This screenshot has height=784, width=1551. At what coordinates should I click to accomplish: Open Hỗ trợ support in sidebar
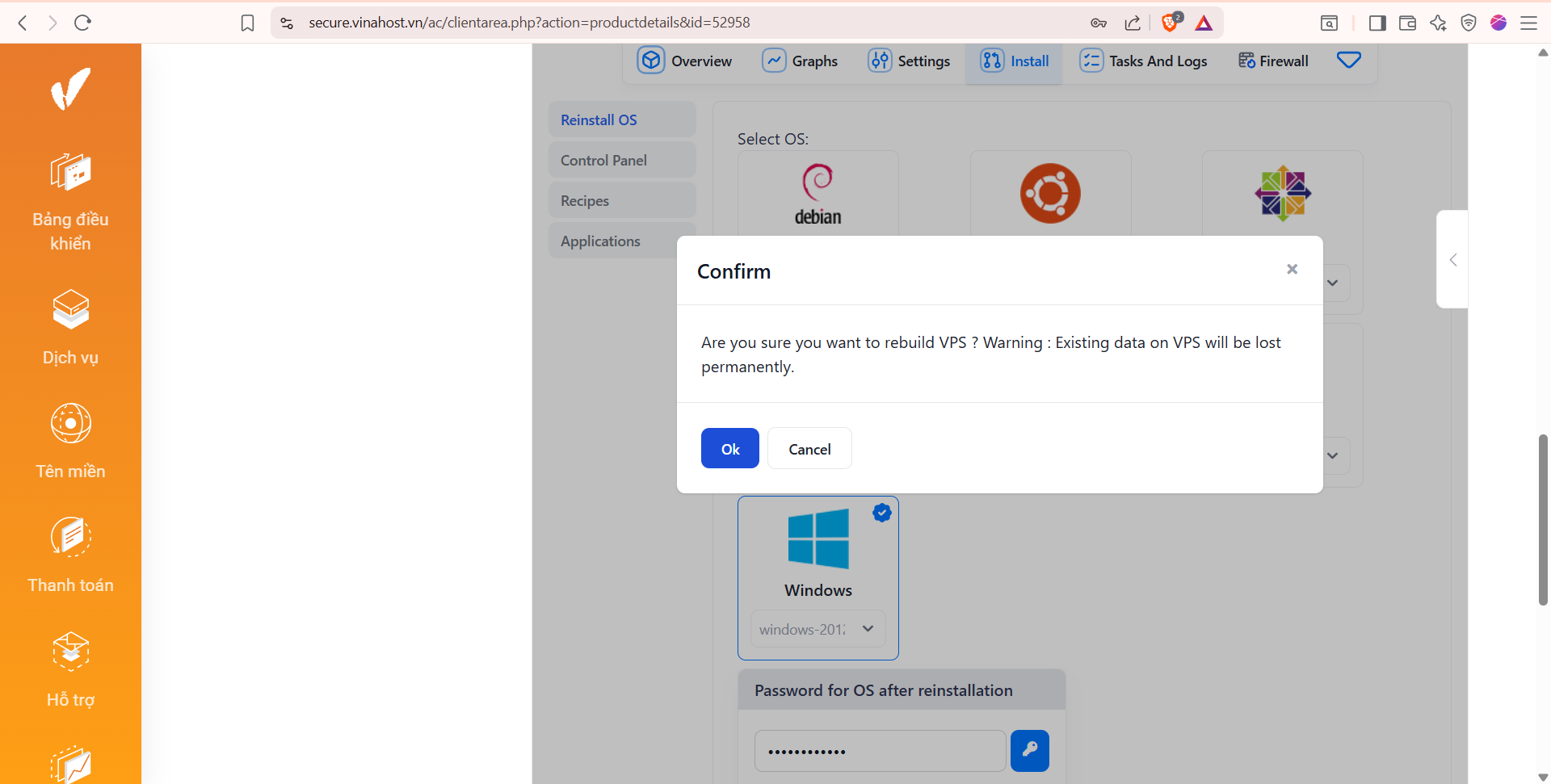(x=70, y=670)
